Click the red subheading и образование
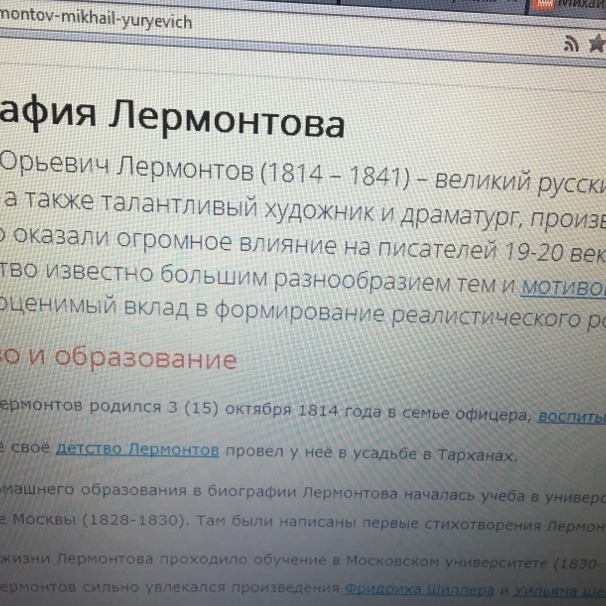606x606 pixels. pyautogui.click(x=133, y=357)
